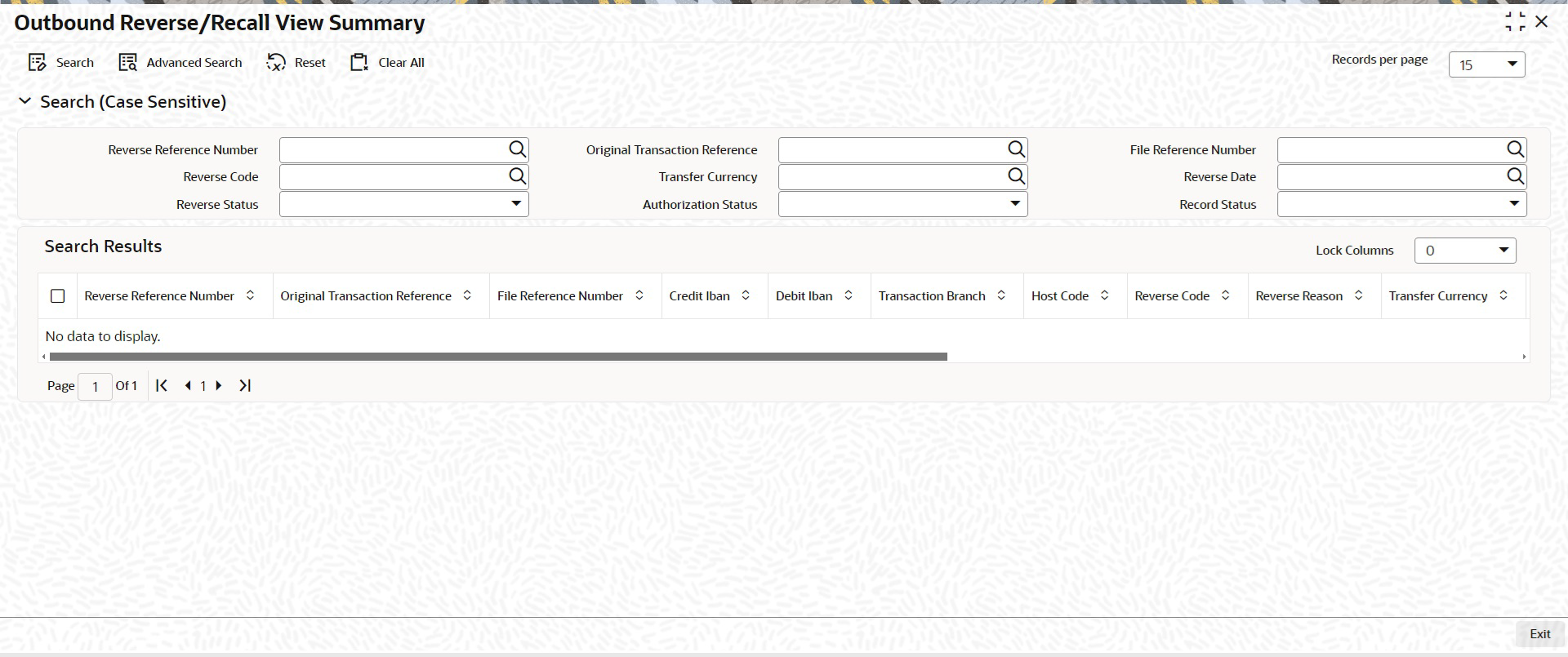Sort by Reverse Reference Number column
This screenshot has width=1568, height=657.
(x=250, y=295)
